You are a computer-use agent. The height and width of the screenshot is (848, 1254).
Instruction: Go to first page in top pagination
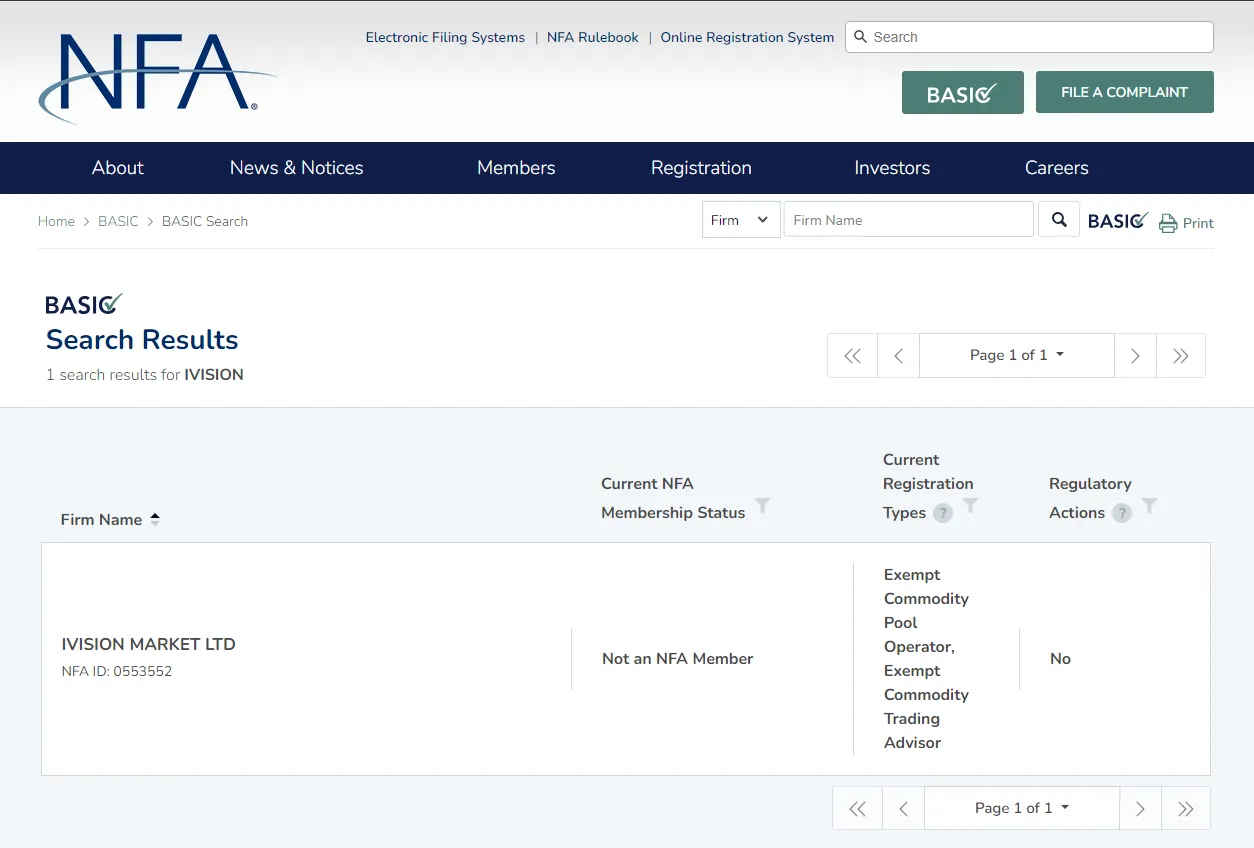[x=852, y=355]
